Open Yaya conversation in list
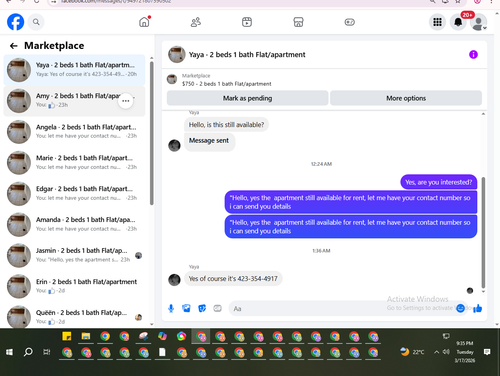500x376 pixels. [74, 70]
